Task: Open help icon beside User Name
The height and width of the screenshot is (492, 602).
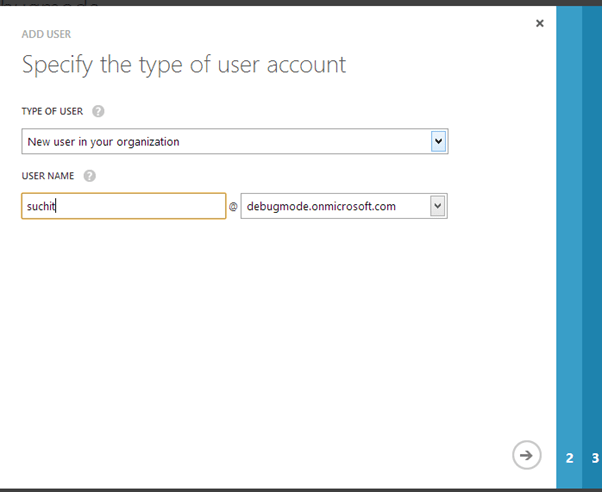Action: point(90,176)
